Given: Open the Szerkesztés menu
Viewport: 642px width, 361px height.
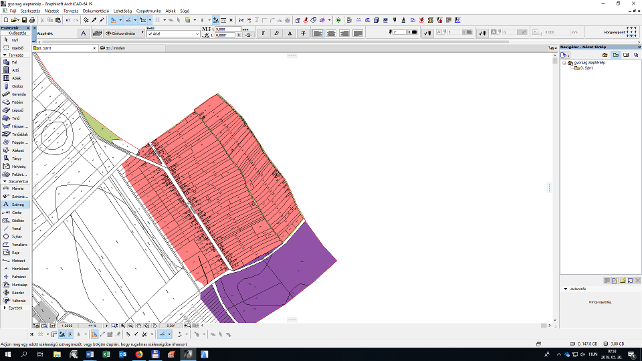Looking at the screenshot, I should pyautogui.click(x=30, y=11).
